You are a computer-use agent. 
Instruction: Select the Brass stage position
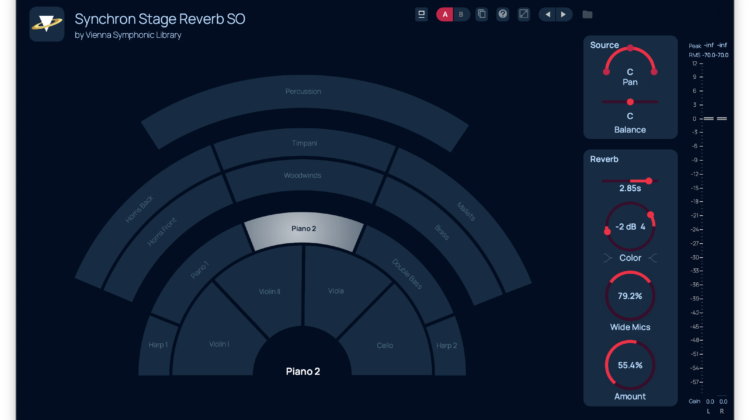click(442, 232)
